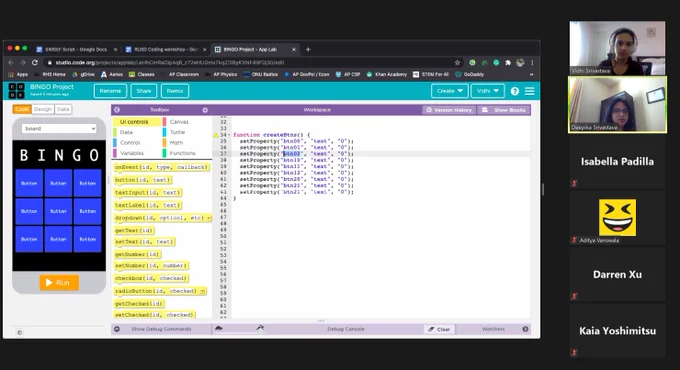Switch to the Code tab

tap(22, 109)
